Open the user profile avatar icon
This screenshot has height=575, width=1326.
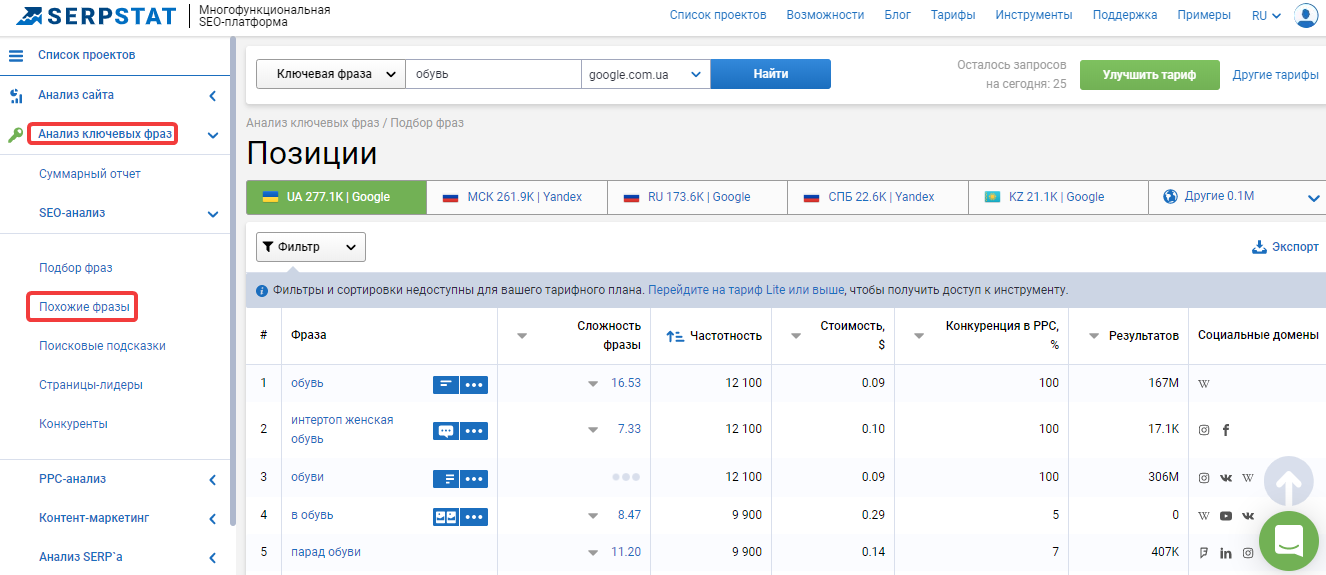pyautogui.click(x=1306, y=15)
